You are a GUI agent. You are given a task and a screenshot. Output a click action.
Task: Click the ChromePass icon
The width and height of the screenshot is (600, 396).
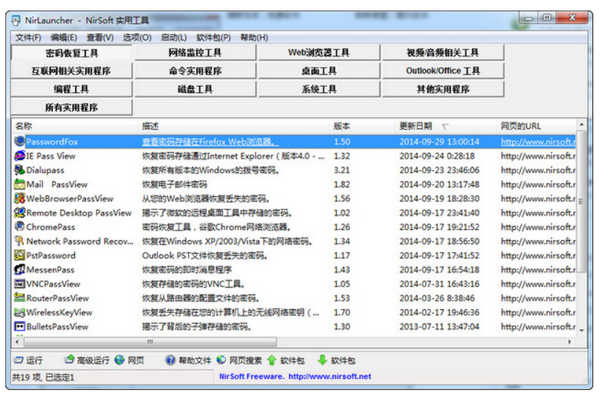click(x=20, y=227)
